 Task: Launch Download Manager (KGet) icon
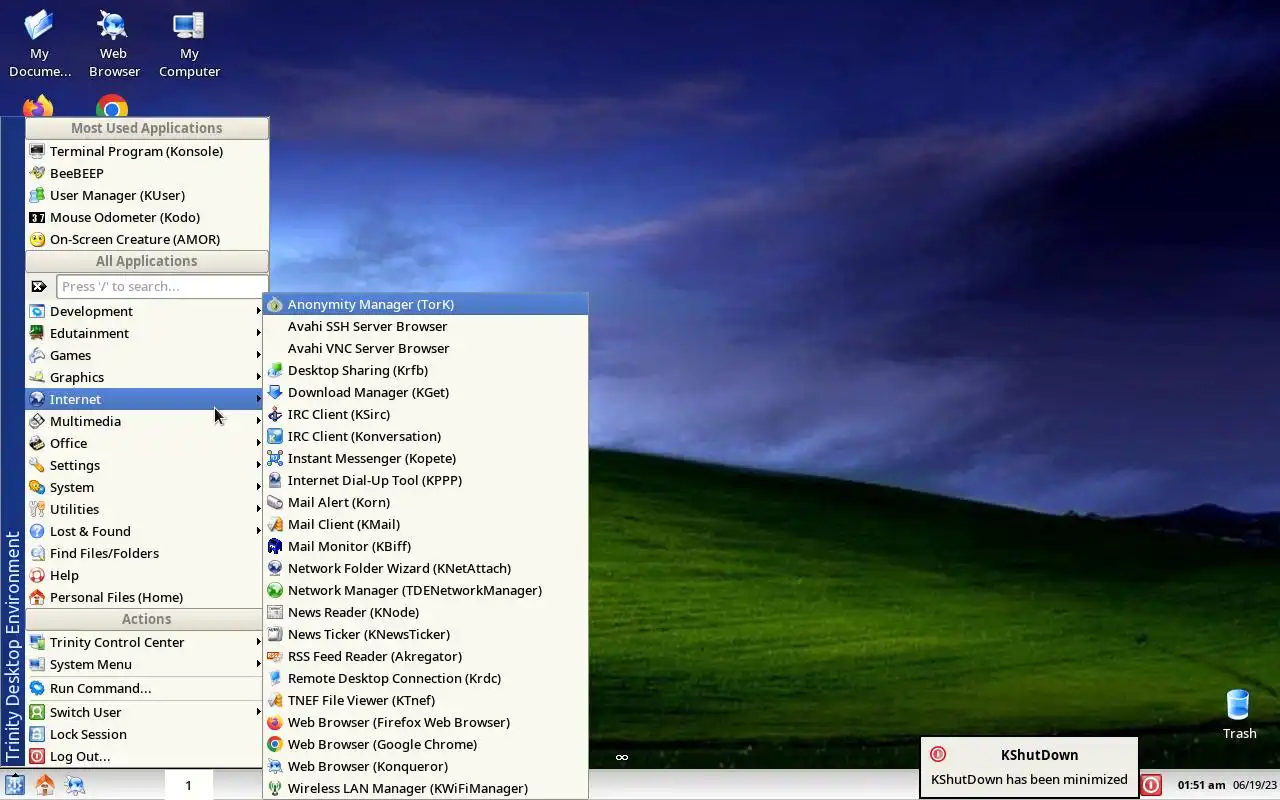tap(275, 392)
